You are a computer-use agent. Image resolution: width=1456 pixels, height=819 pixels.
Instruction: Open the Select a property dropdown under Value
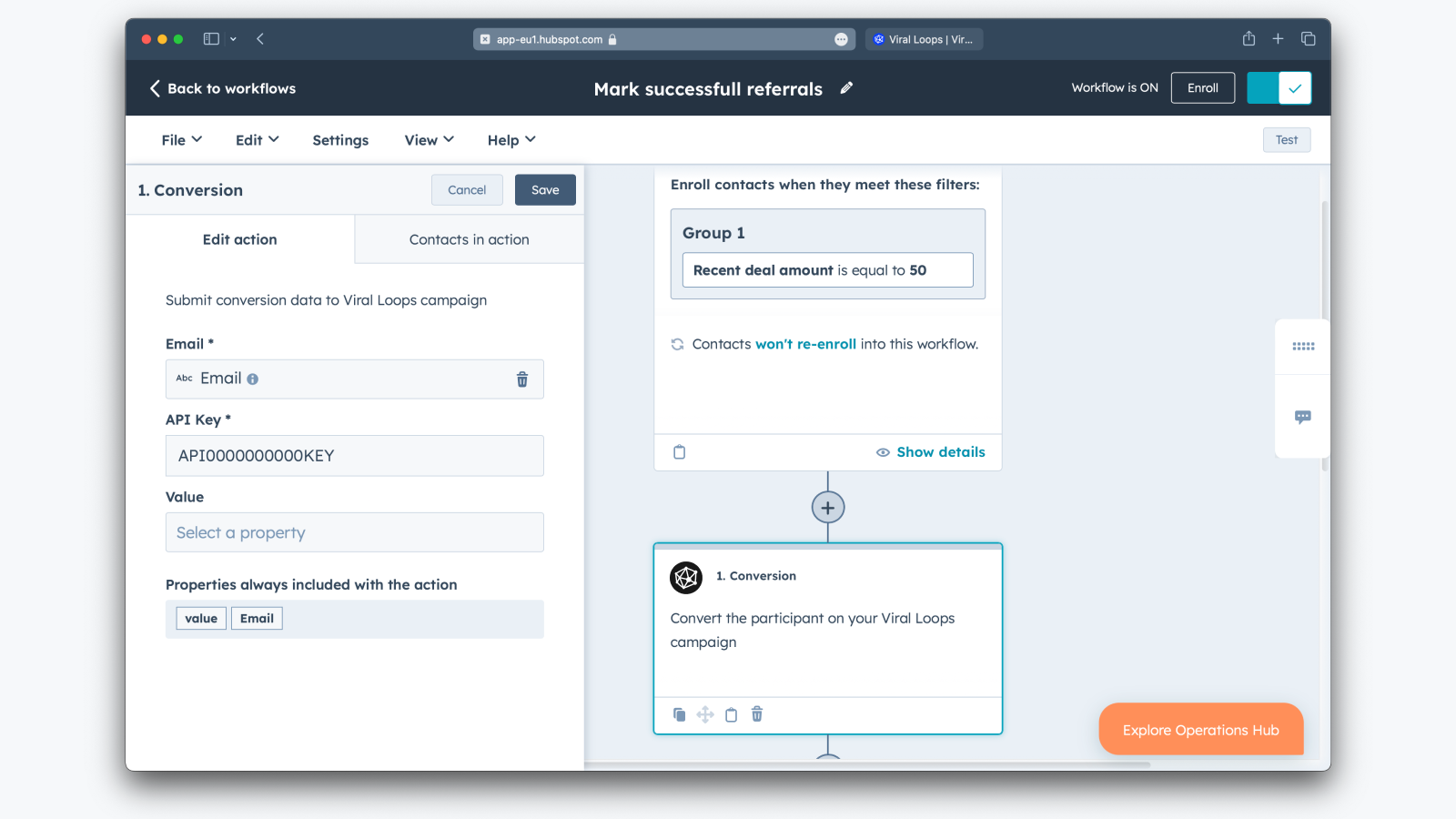(x=354, y=532)
